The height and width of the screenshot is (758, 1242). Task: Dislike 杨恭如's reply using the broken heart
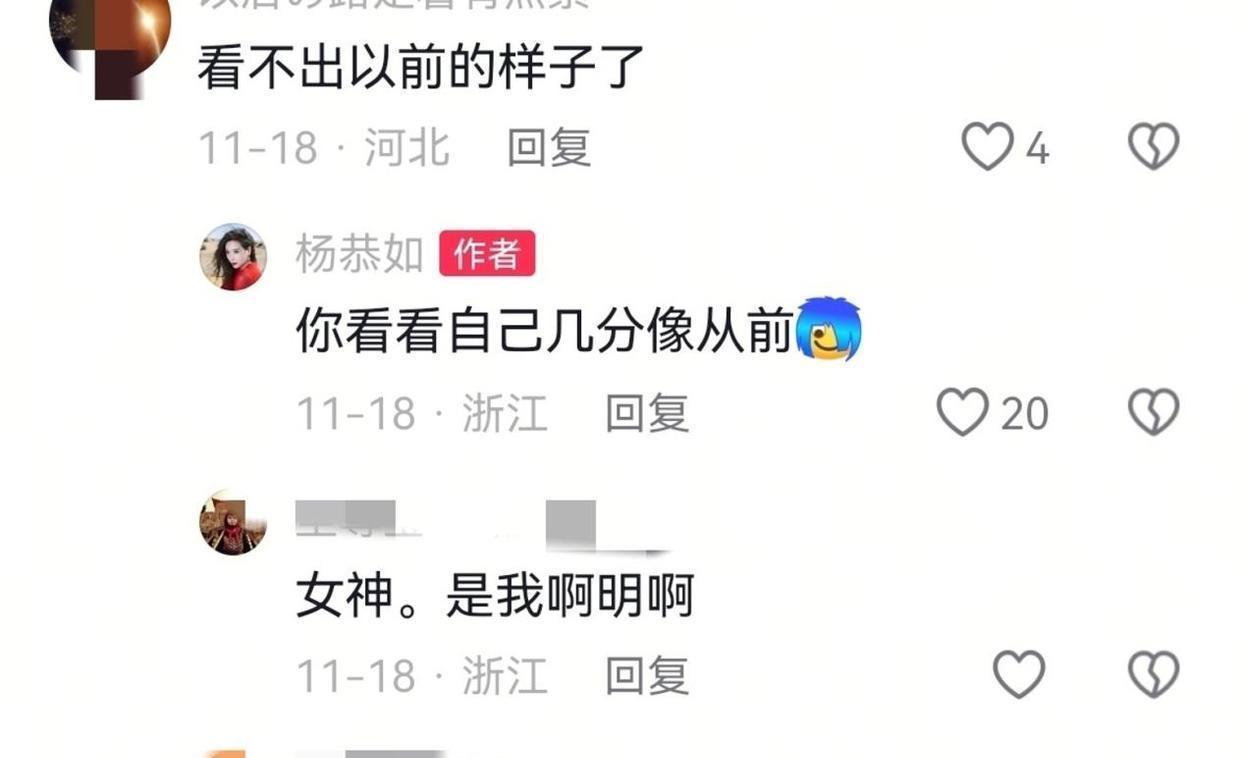[x=1154, y=412]
